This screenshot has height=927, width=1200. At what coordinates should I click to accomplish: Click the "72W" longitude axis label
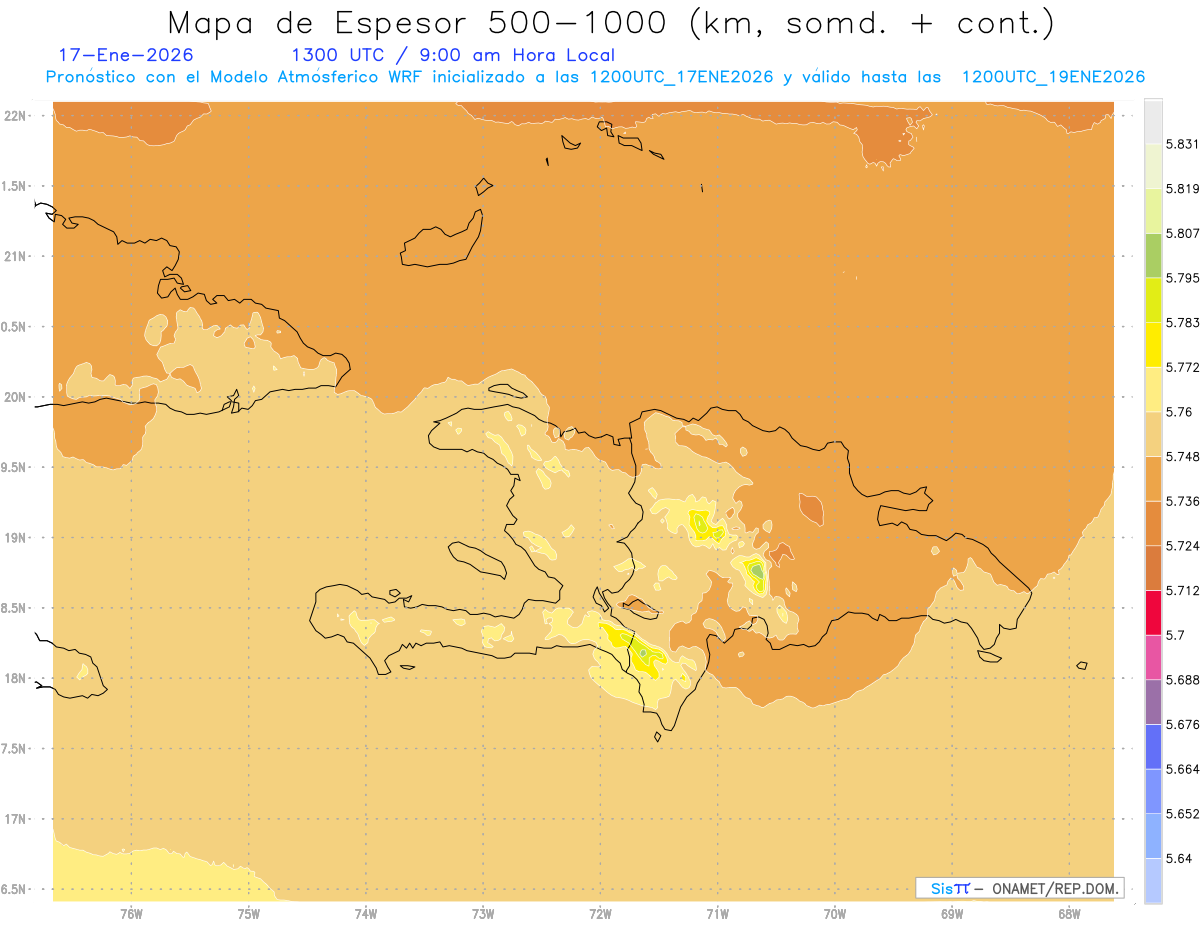601,914
